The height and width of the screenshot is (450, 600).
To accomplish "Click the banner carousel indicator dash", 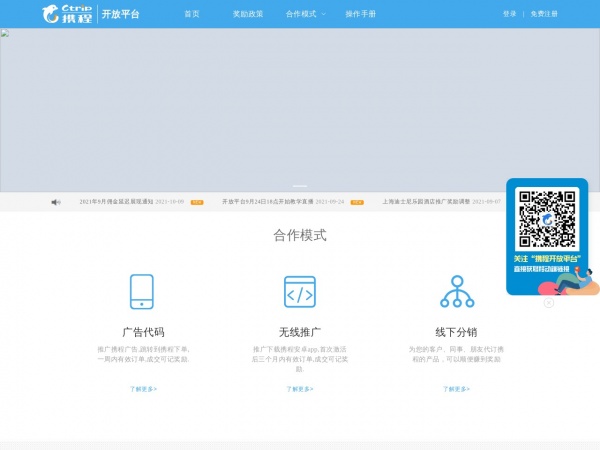I will coord(300,186).
